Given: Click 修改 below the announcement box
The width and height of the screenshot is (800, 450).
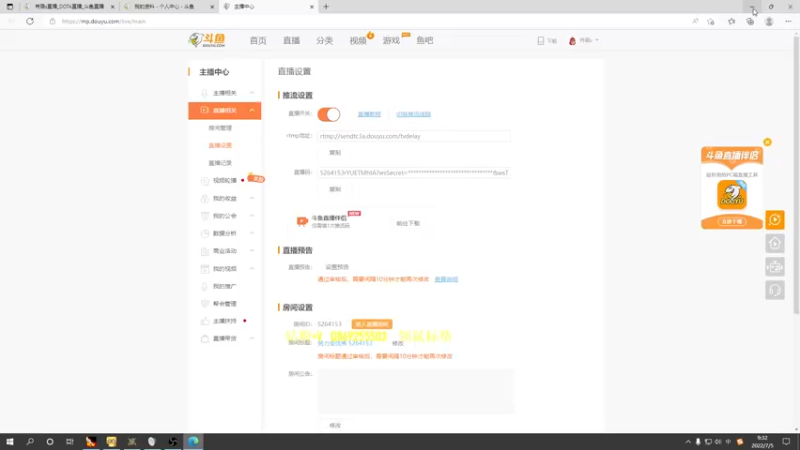Looking at the screenshot, I should point(335,426).
